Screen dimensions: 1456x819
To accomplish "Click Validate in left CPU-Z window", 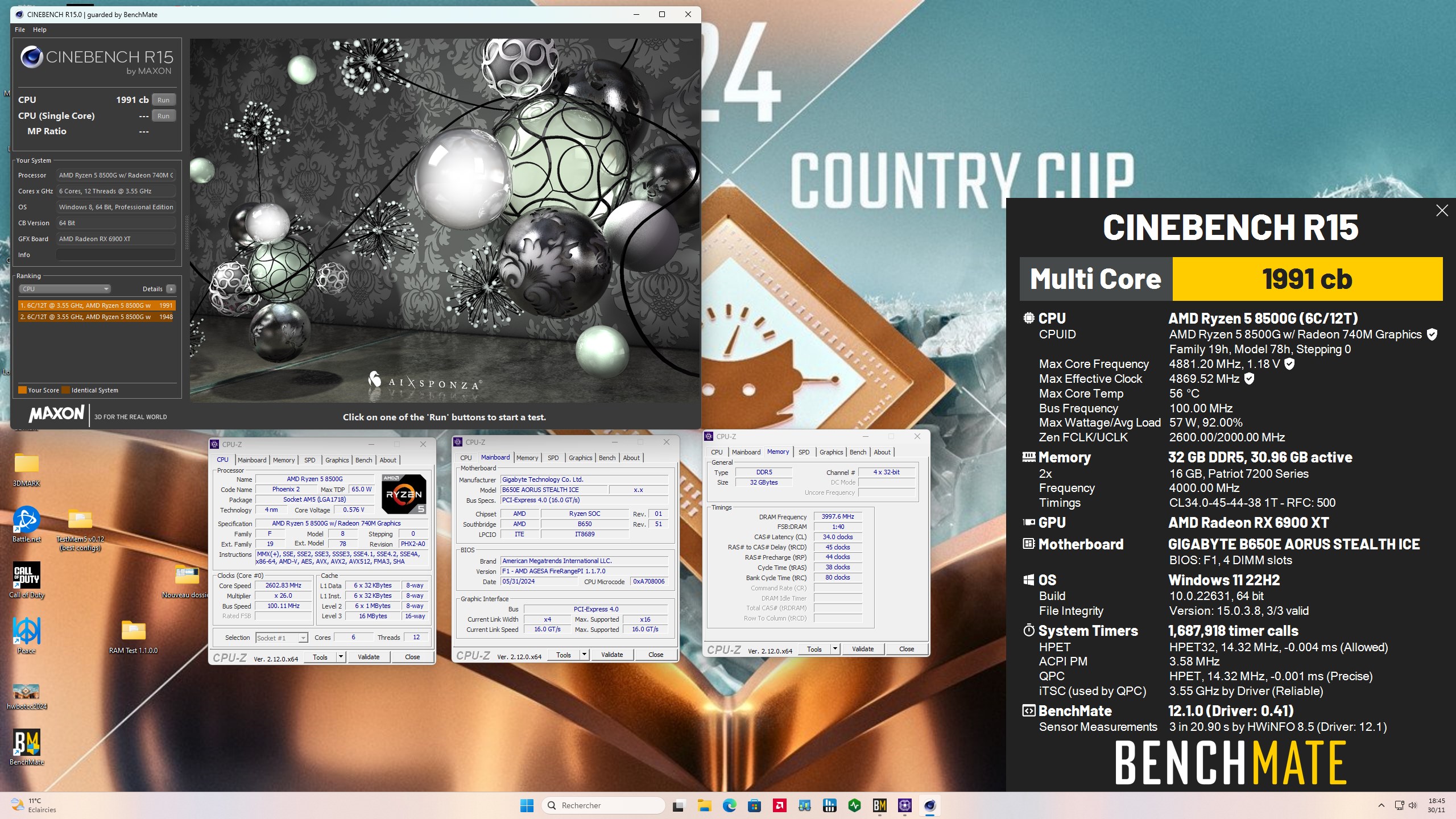I will tap(368, 657).
